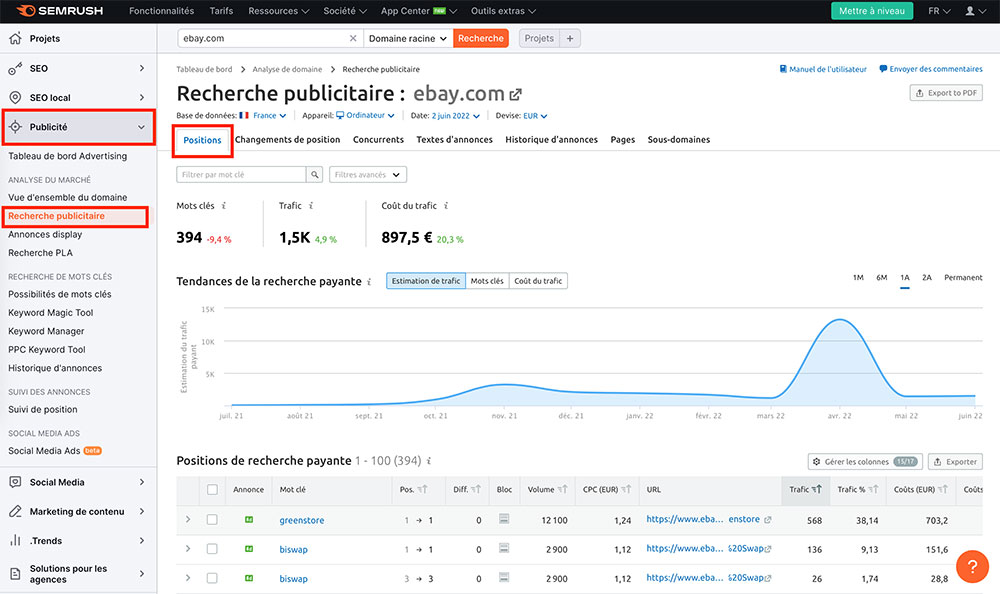The width and height of the screenshot is (1000, 594).
Task: Switch chart to Estimation de trafic
Action: tap(425, 281)
